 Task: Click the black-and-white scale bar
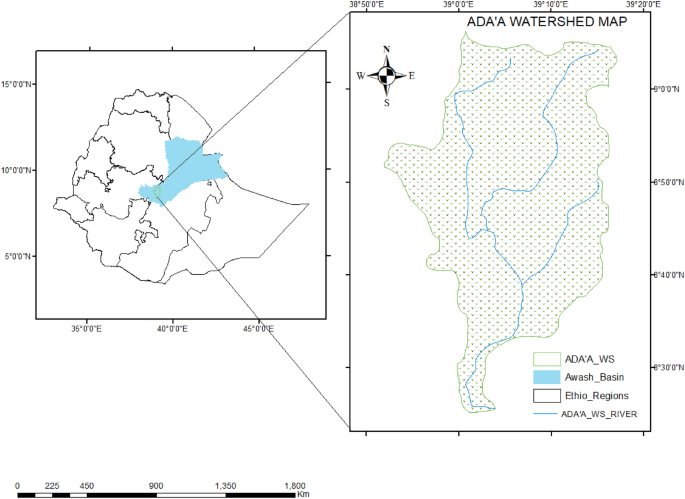(x=156, y=495)
